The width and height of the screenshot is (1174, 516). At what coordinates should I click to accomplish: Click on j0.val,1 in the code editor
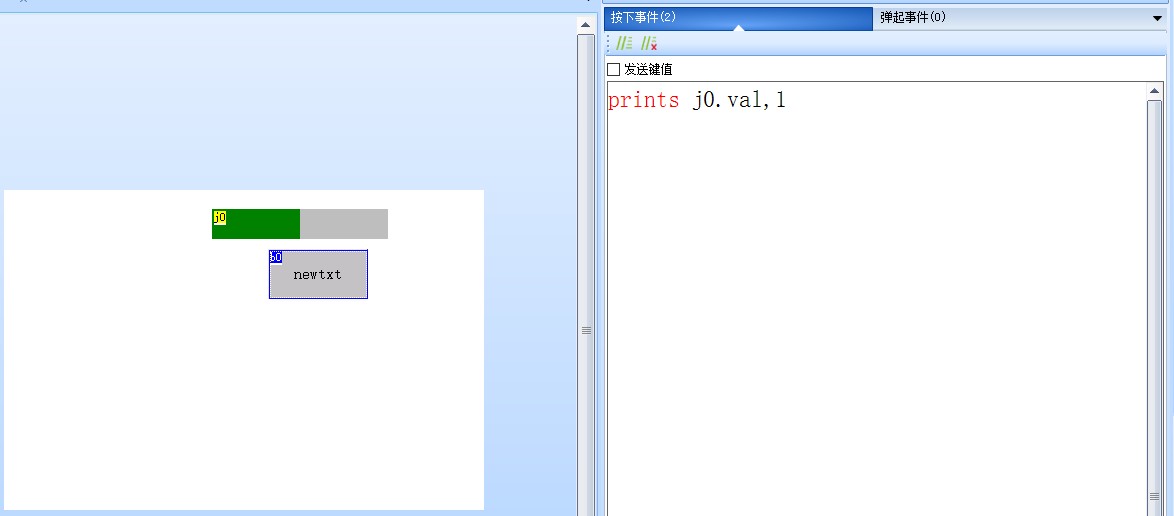tap(739, 100)
